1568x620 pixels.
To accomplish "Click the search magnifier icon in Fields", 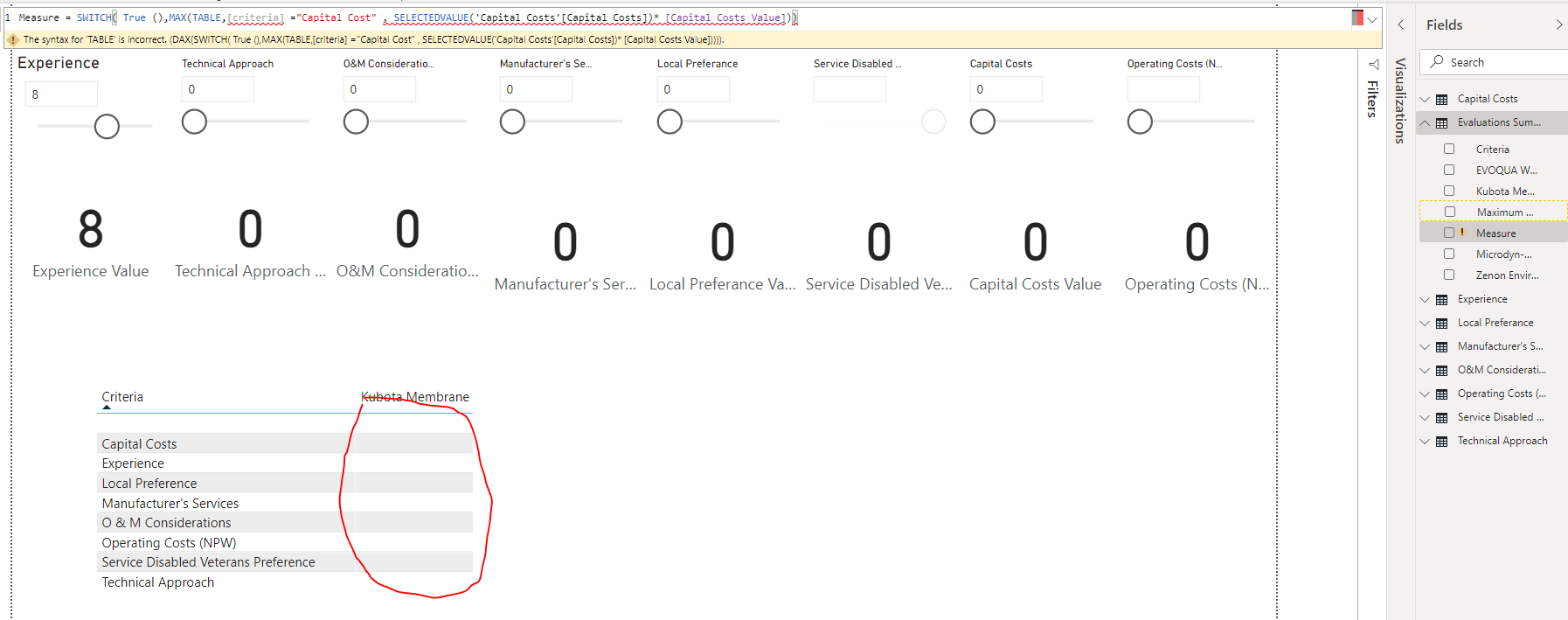I will [1437, 61].
